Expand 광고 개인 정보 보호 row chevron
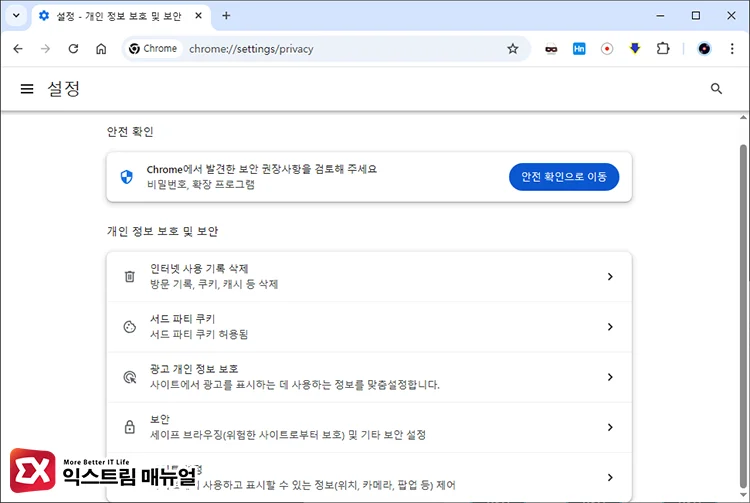The width and height of the screenshot is (750, 503). point(610,377)
